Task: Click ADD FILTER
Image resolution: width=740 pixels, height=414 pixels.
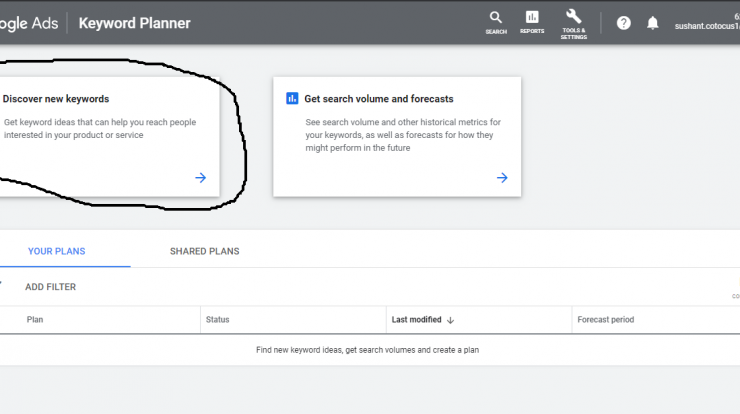Action: (50, 287)
